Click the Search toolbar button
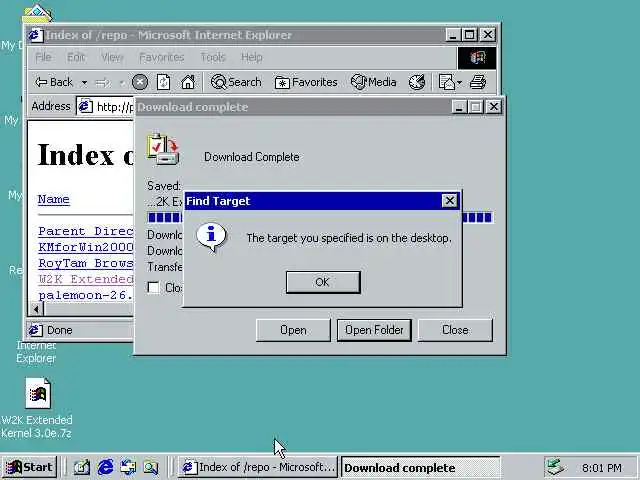This screenshot has width=640, height=480. tap(236, 82)
